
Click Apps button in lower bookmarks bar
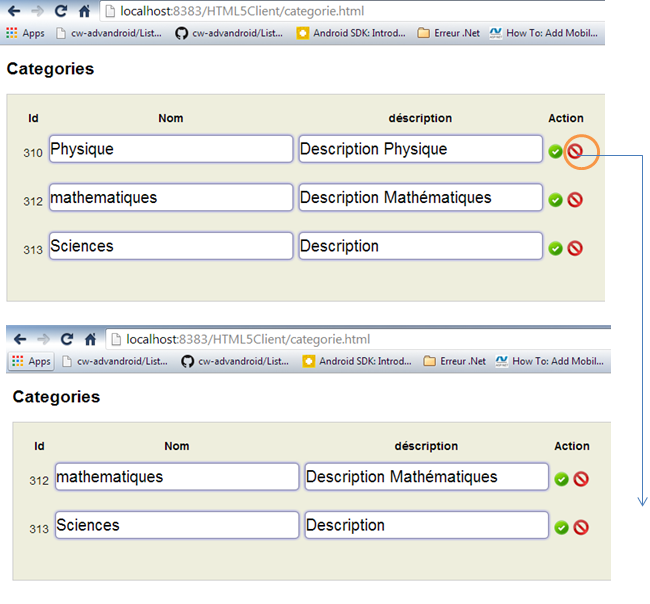(x=31, y=361)
